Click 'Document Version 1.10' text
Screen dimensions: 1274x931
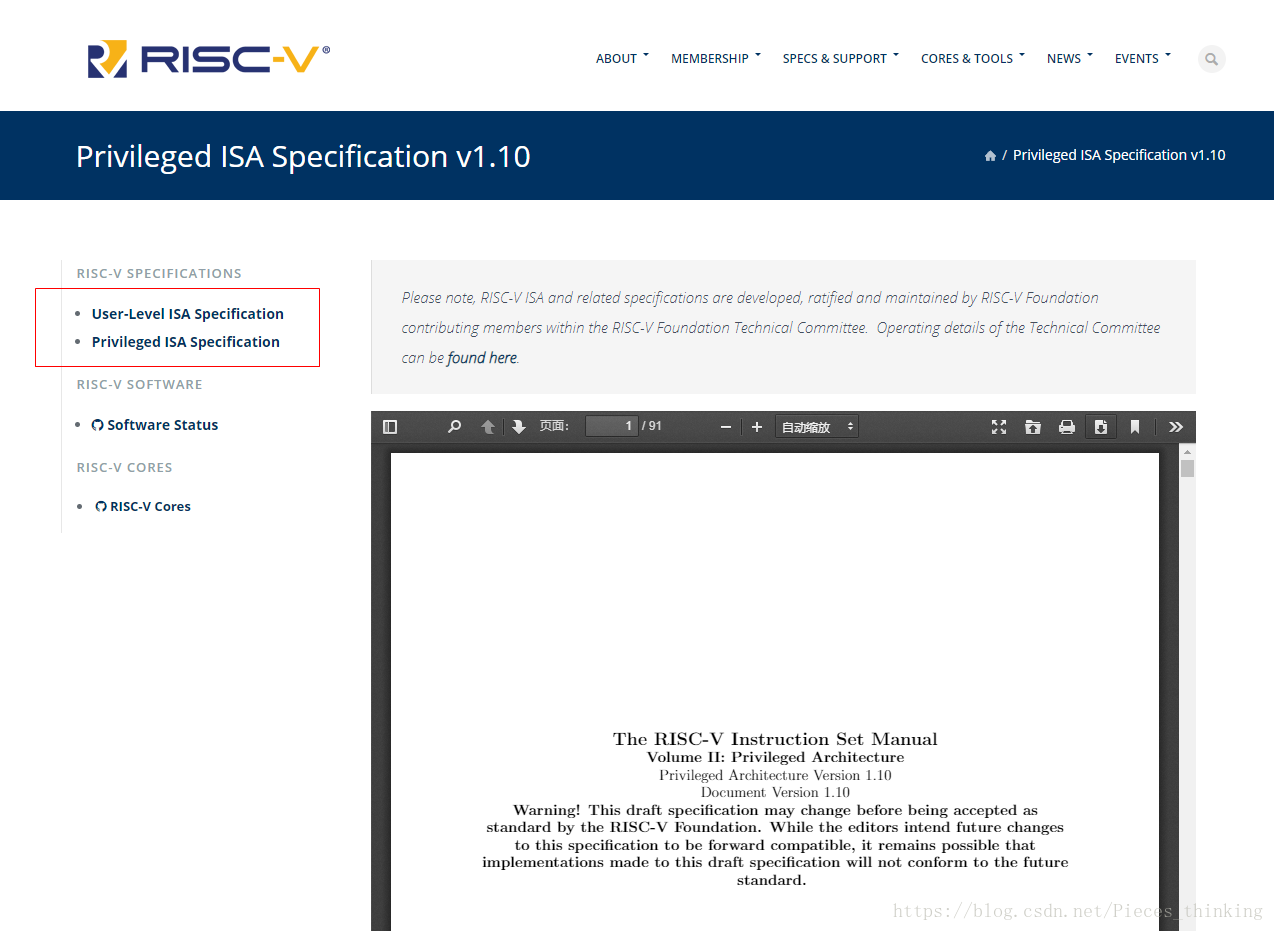(775, 792)
